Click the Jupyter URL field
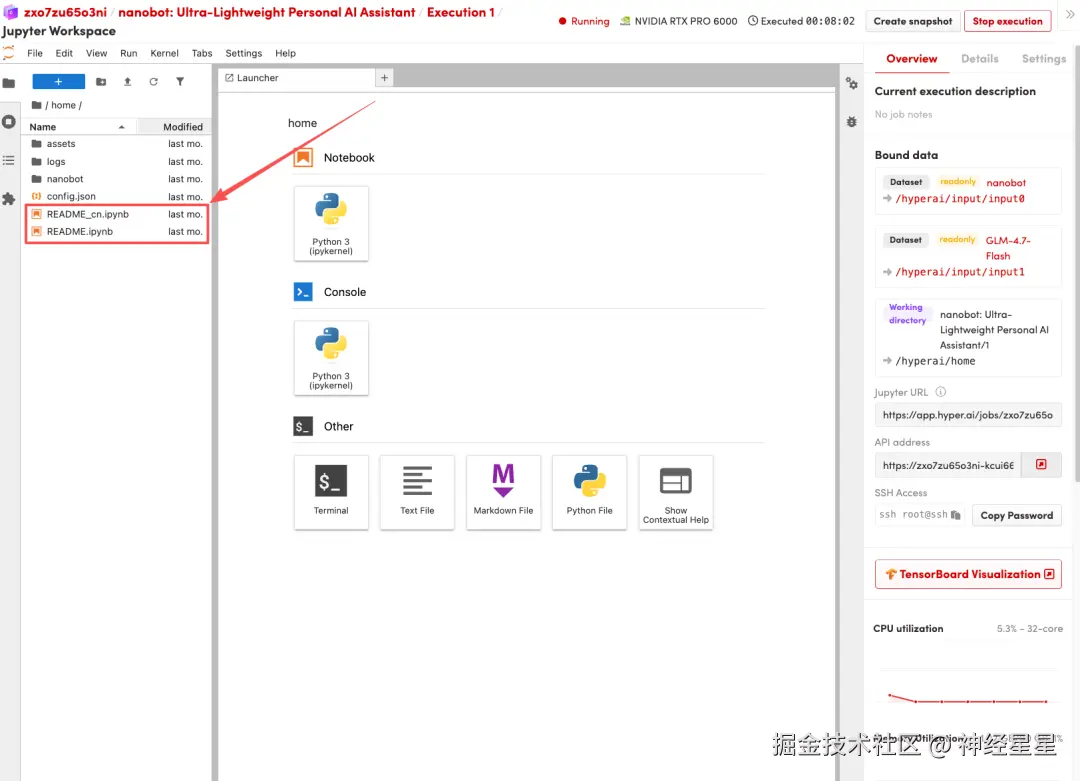1080x781 pixels. 968,415
